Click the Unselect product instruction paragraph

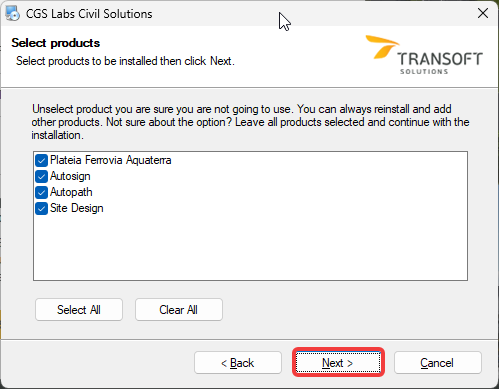(250, 122)
